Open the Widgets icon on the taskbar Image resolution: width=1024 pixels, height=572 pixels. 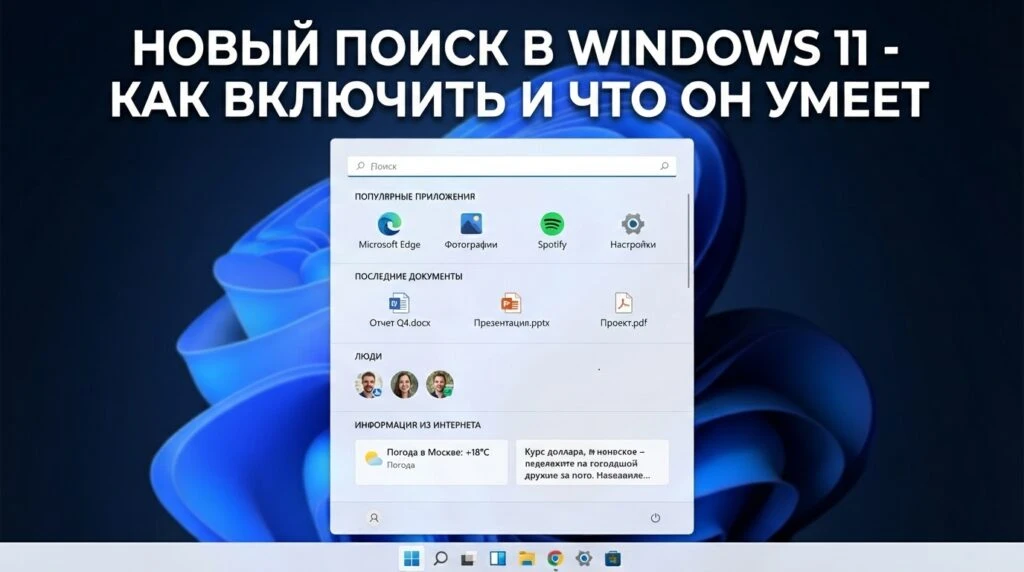(x=497, y=558)
